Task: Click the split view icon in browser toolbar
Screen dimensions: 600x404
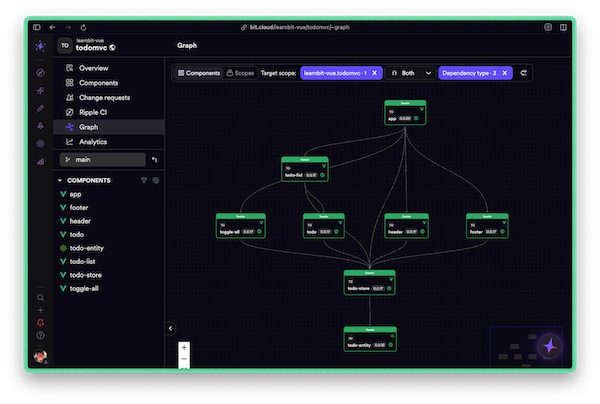Action: [563, 27]
